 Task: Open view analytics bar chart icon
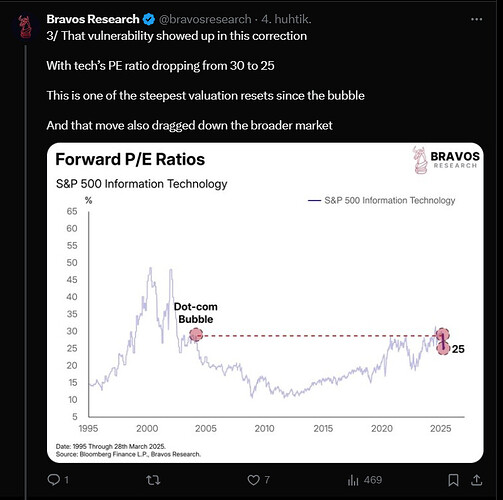tap(353, 480)
